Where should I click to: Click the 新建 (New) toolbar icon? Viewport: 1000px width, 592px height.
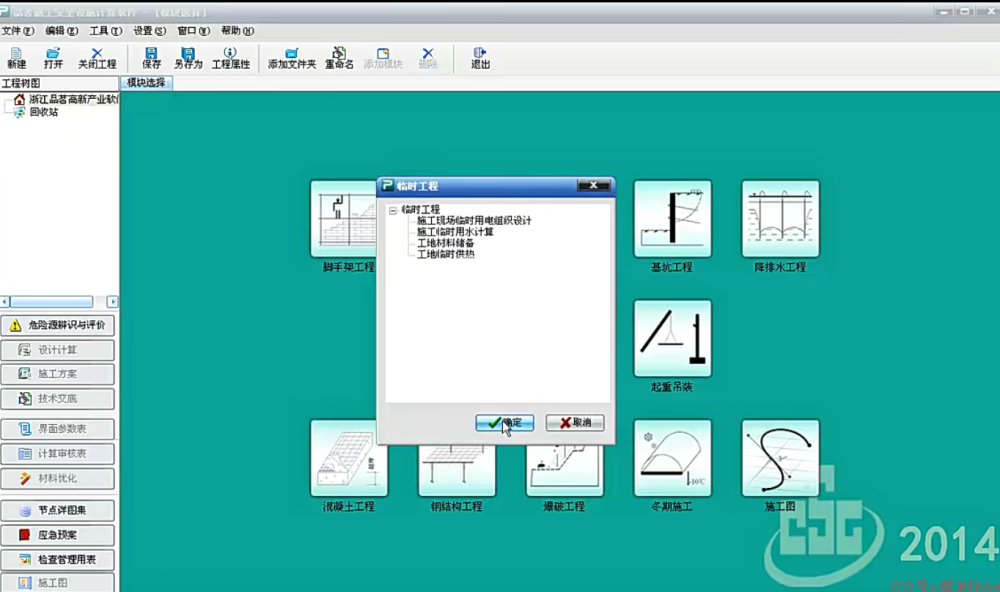16,57
